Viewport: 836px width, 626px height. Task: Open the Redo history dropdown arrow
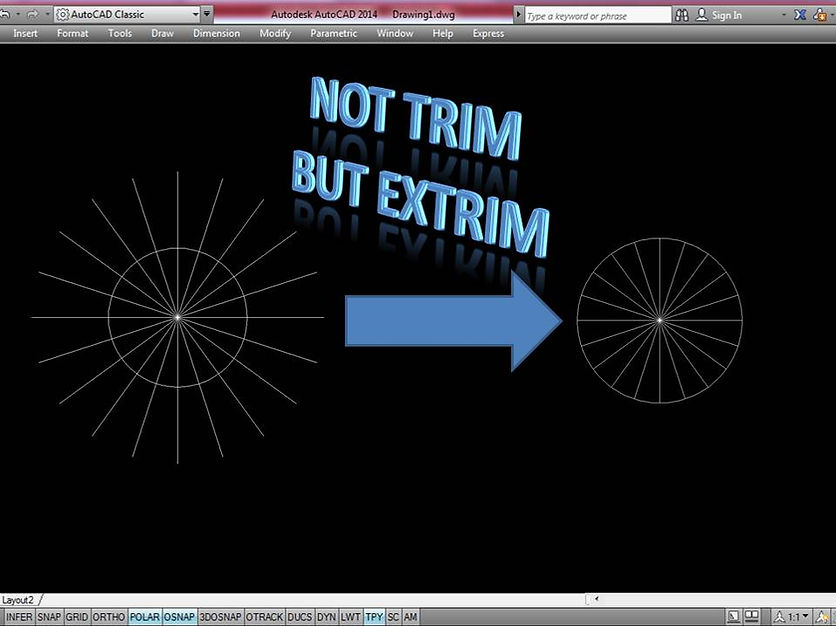[x=47, y=14]
